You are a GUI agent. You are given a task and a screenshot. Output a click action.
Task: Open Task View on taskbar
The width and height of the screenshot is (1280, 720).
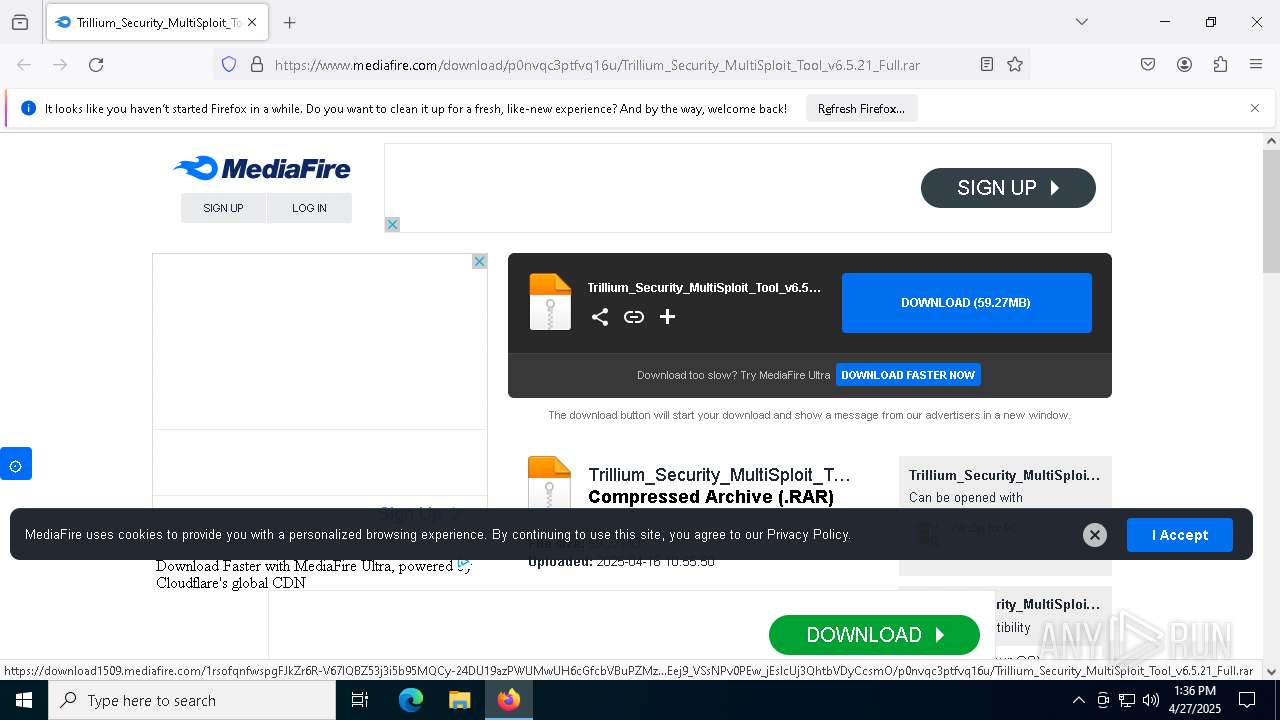click(x=360, y=700)
